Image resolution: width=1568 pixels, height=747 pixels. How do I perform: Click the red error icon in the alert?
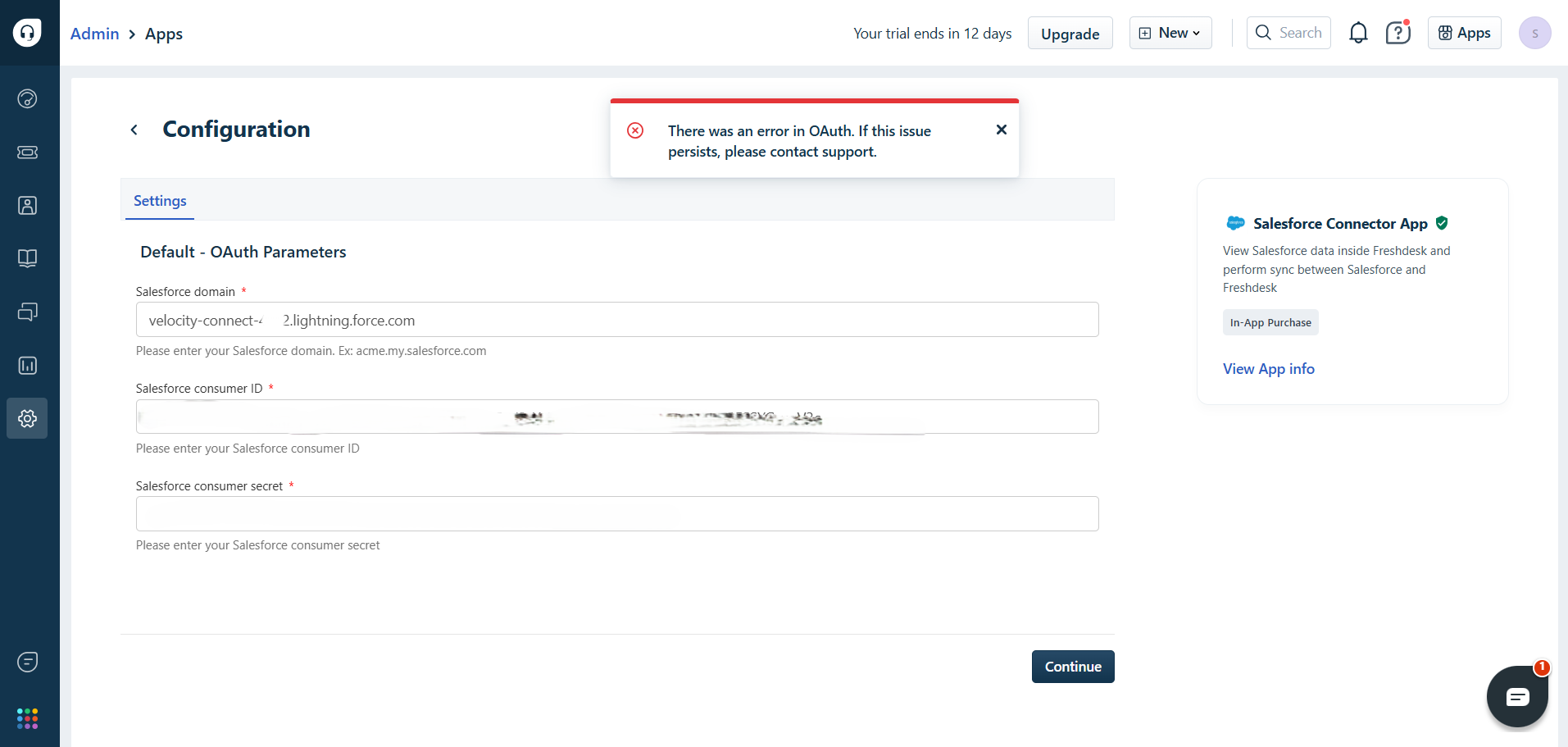(x=635, y=130)
